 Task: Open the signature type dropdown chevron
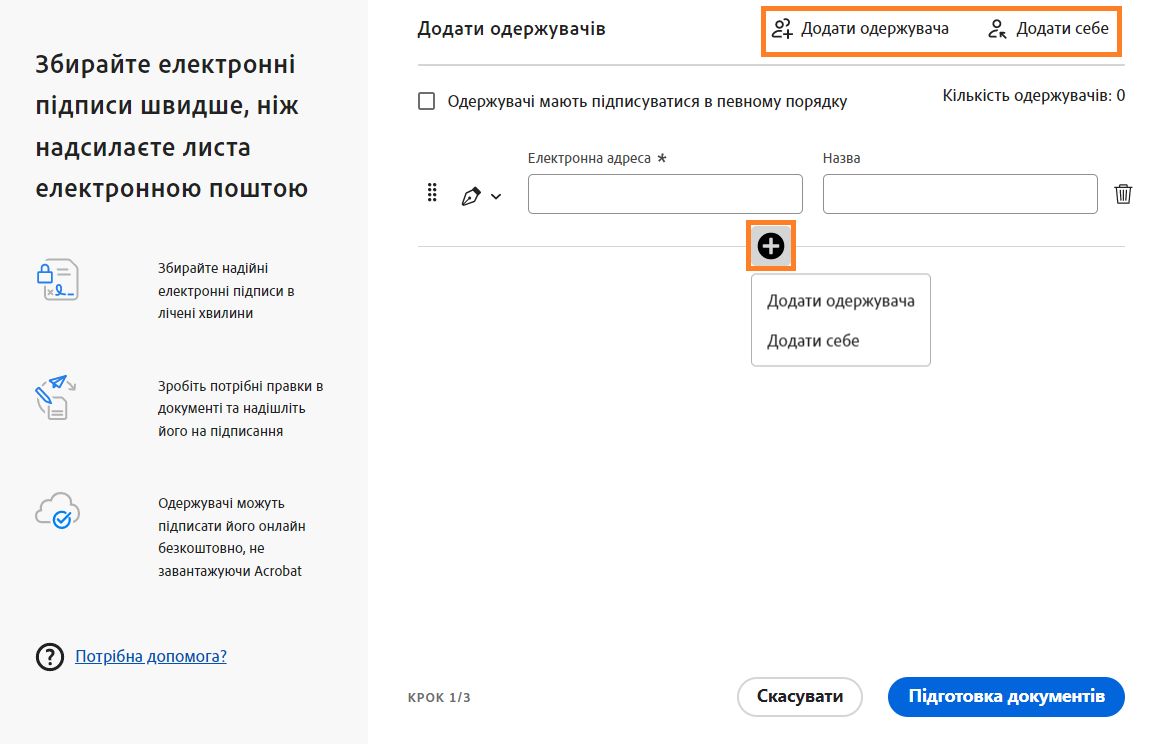coord(494,197)
